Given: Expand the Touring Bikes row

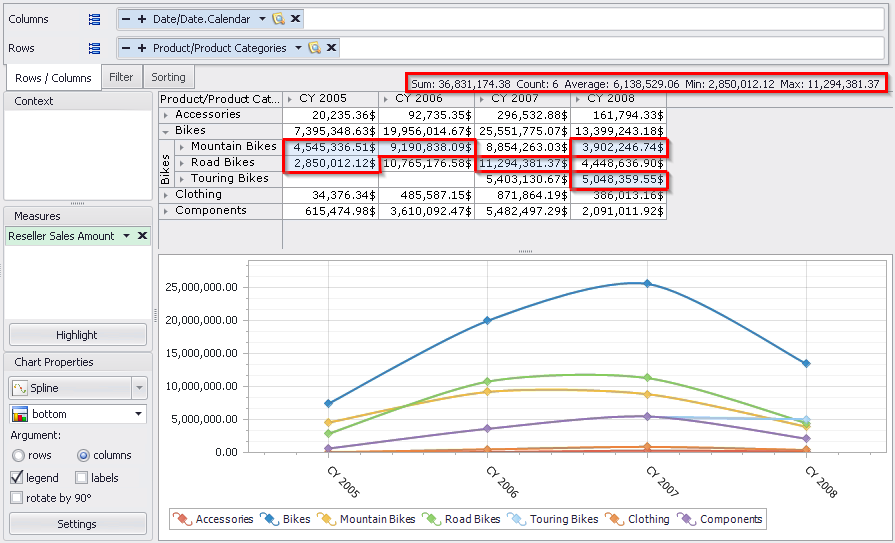Looking at the screenshot, I should click(182, 179).
